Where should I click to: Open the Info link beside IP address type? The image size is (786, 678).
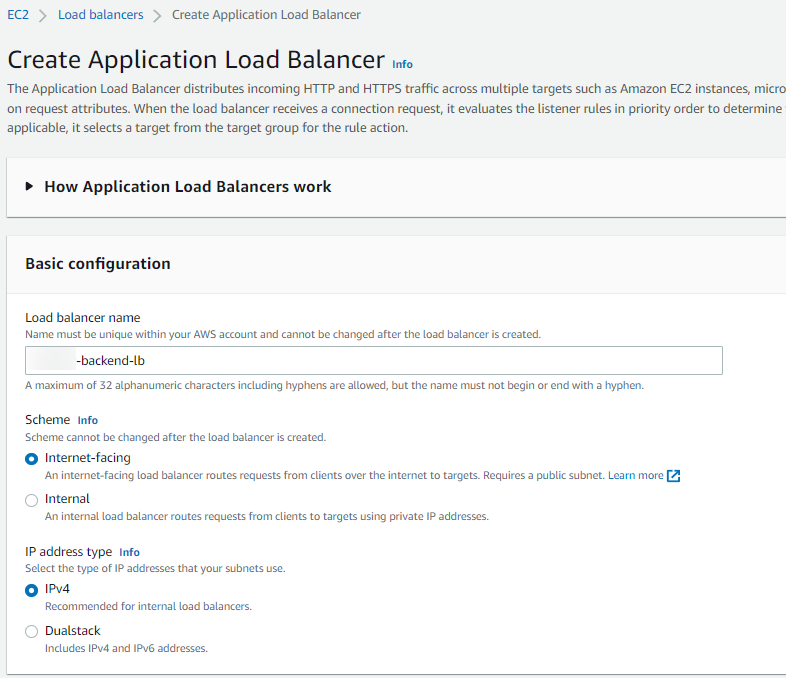[129, 552]
